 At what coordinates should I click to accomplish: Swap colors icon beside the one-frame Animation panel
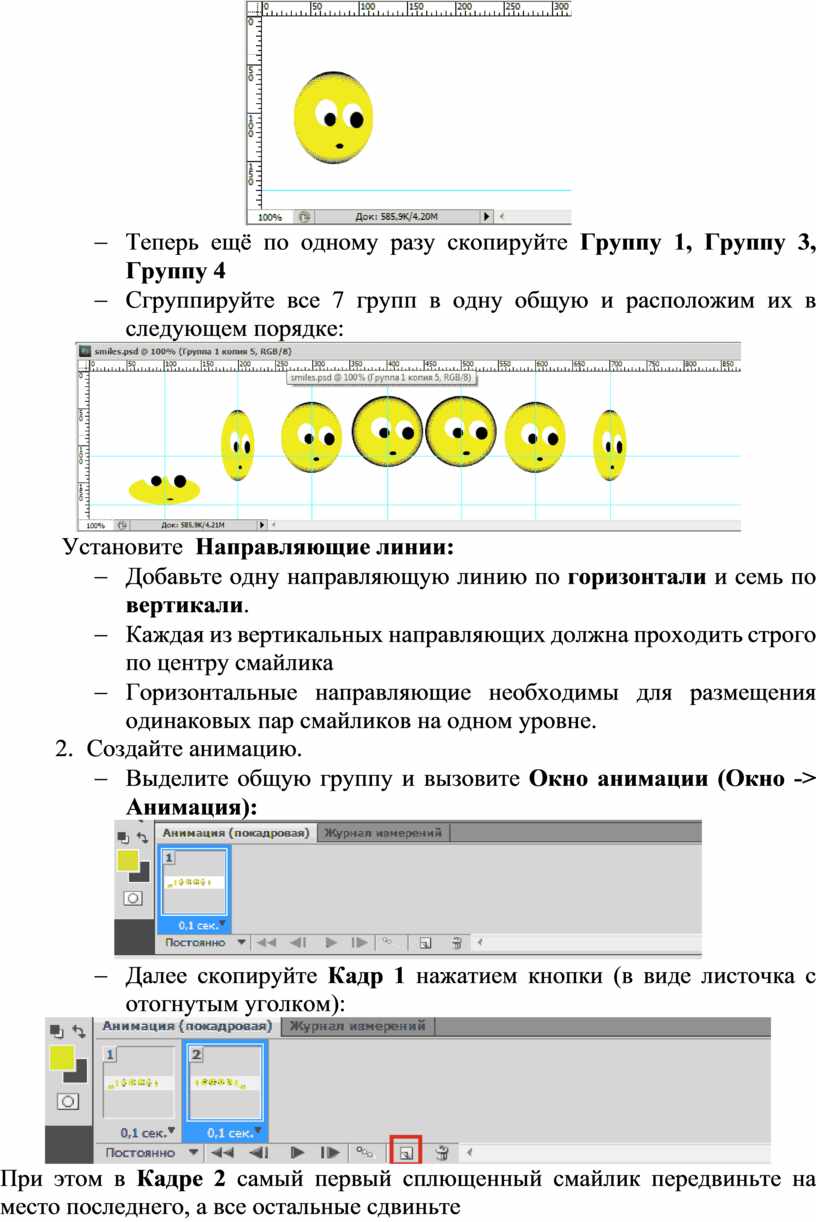coord(141,836)
